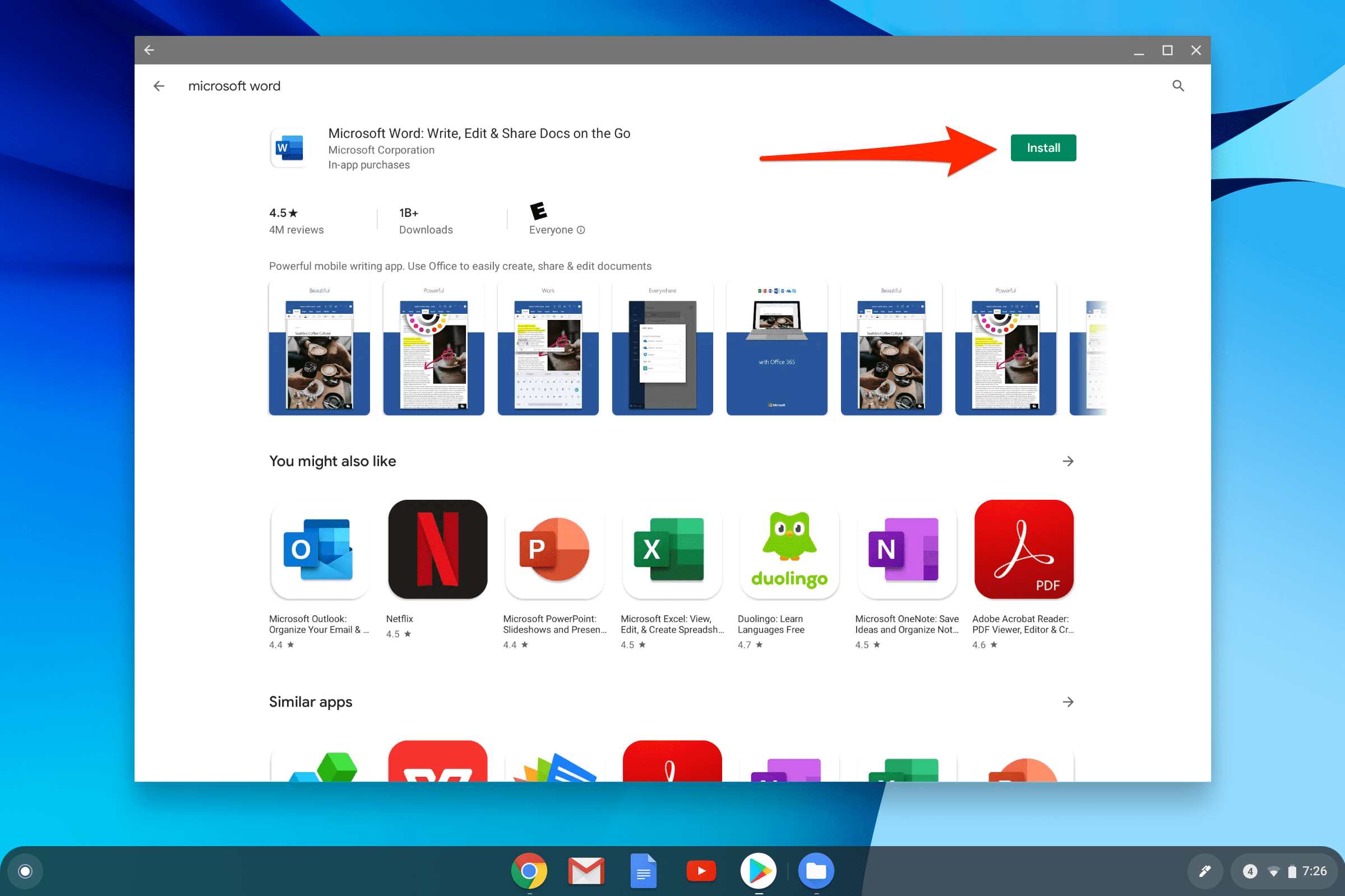Viewport: 1345px width, 896px height.
Task: Open the 'with Office 365' screenshot thumbnail
Action: [777, 349]
